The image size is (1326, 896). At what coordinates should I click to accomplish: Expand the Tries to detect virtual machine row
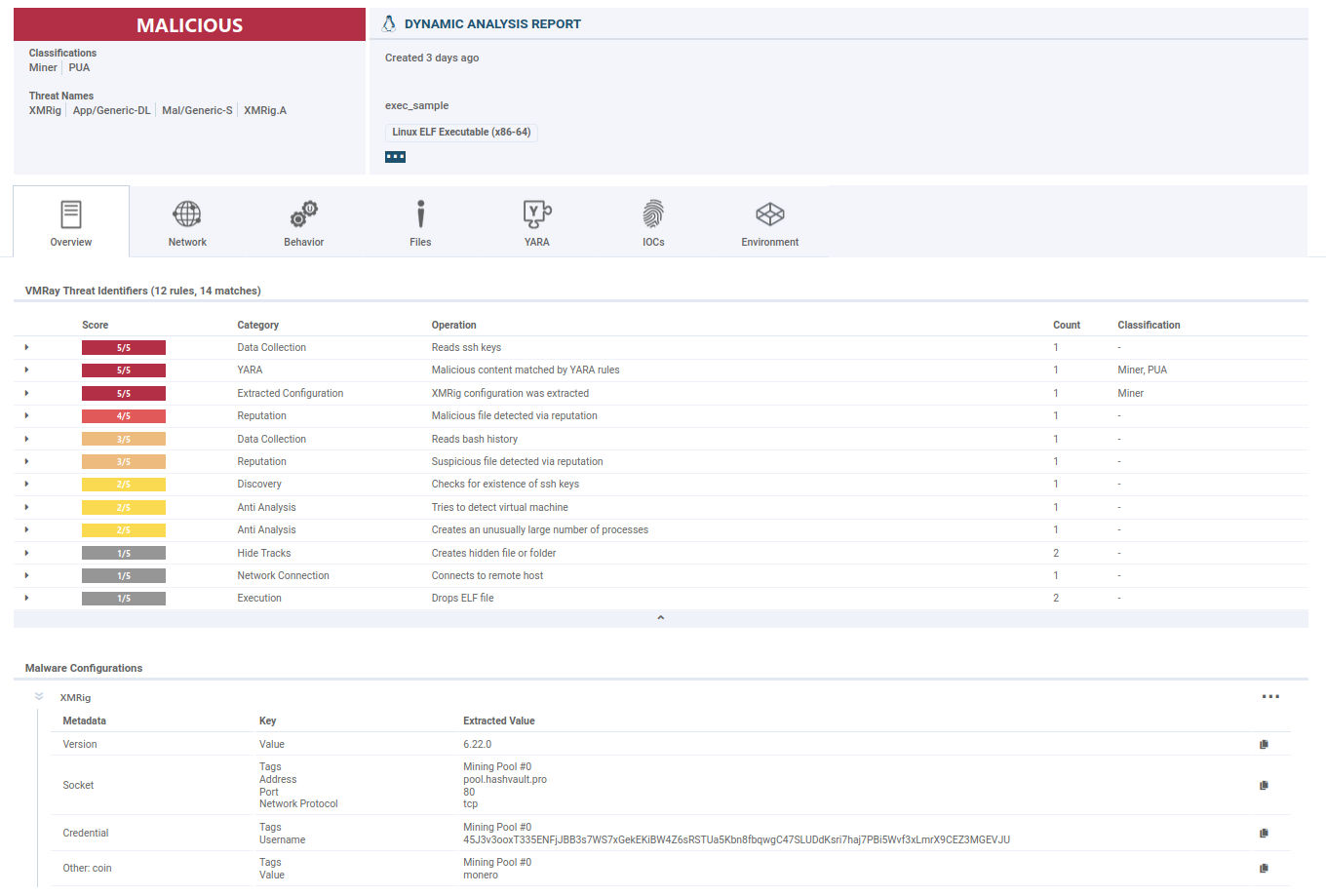coord(26,507)
